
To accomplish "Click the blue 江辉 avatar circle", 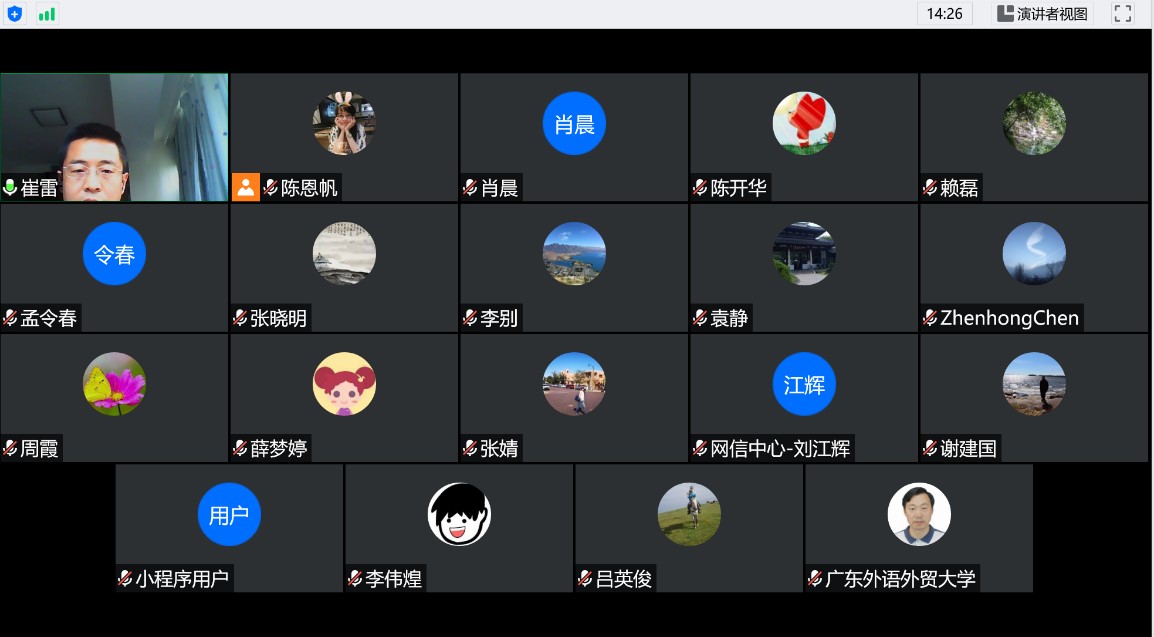I will click(804, 384).
